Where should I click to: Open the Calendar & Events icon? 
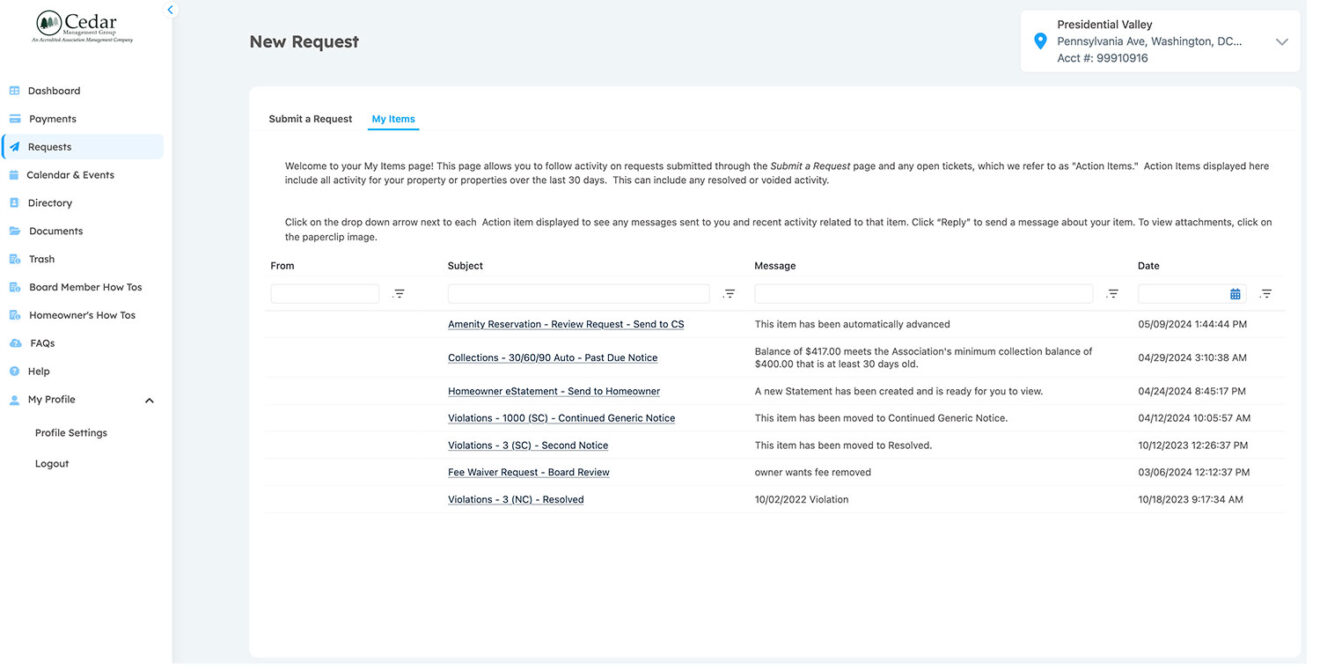(14, 175)
